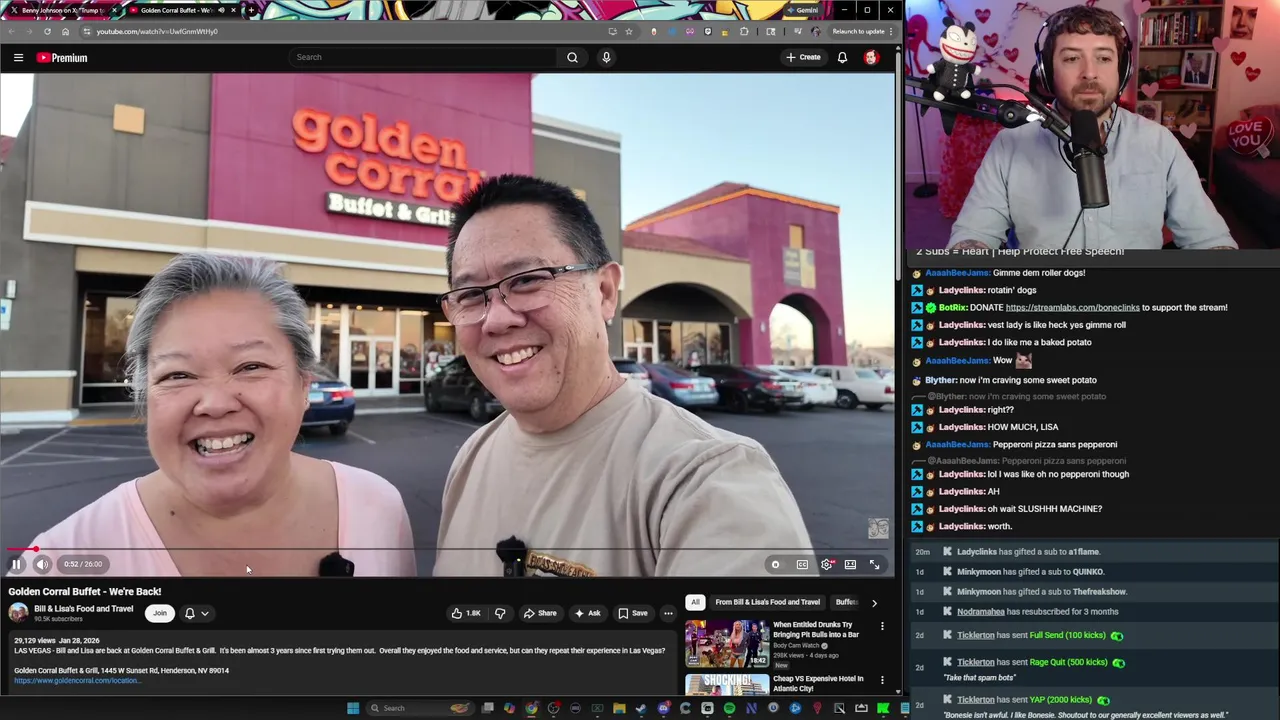Image resolution: width=1280 pixels, height=720 pixels.
Task: Open more actions three-dot menu
Action: click(x=668, y=613)
